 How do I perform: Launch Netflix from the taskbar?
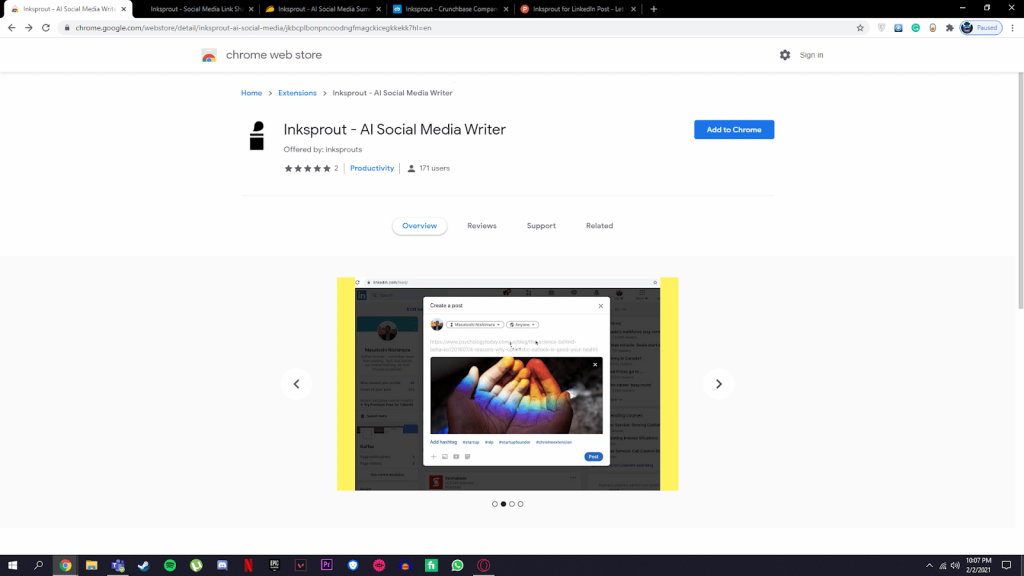[248, 566]
